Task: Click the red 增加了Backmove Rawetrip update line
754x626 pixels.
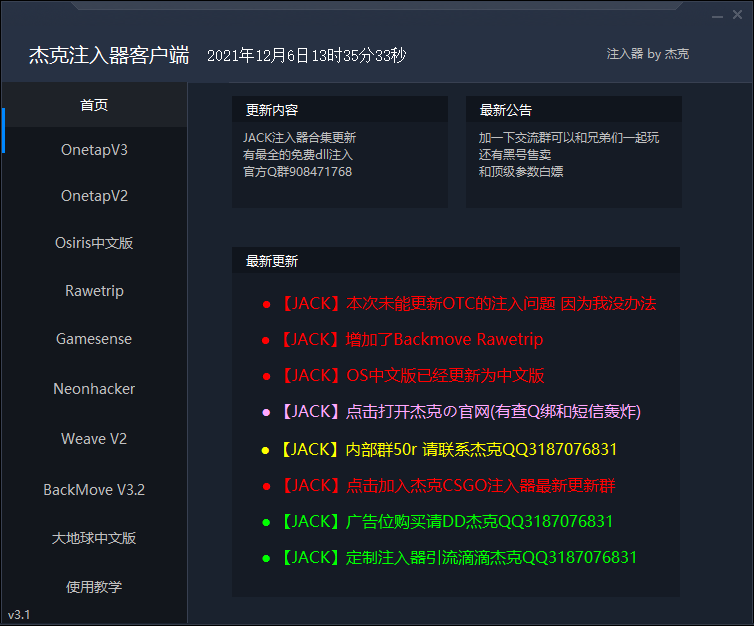Action: click(x=411, y=339)
